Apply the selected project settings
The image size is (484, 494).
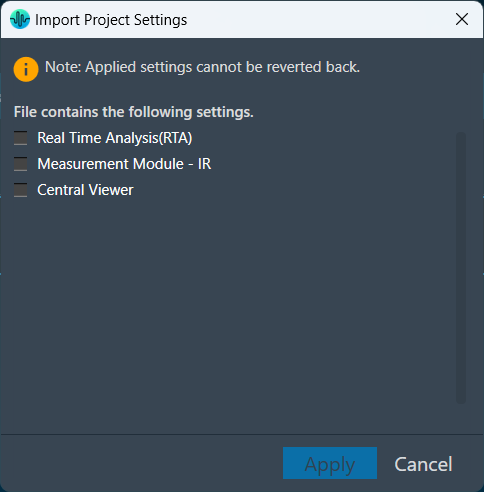tap(330, 463)
